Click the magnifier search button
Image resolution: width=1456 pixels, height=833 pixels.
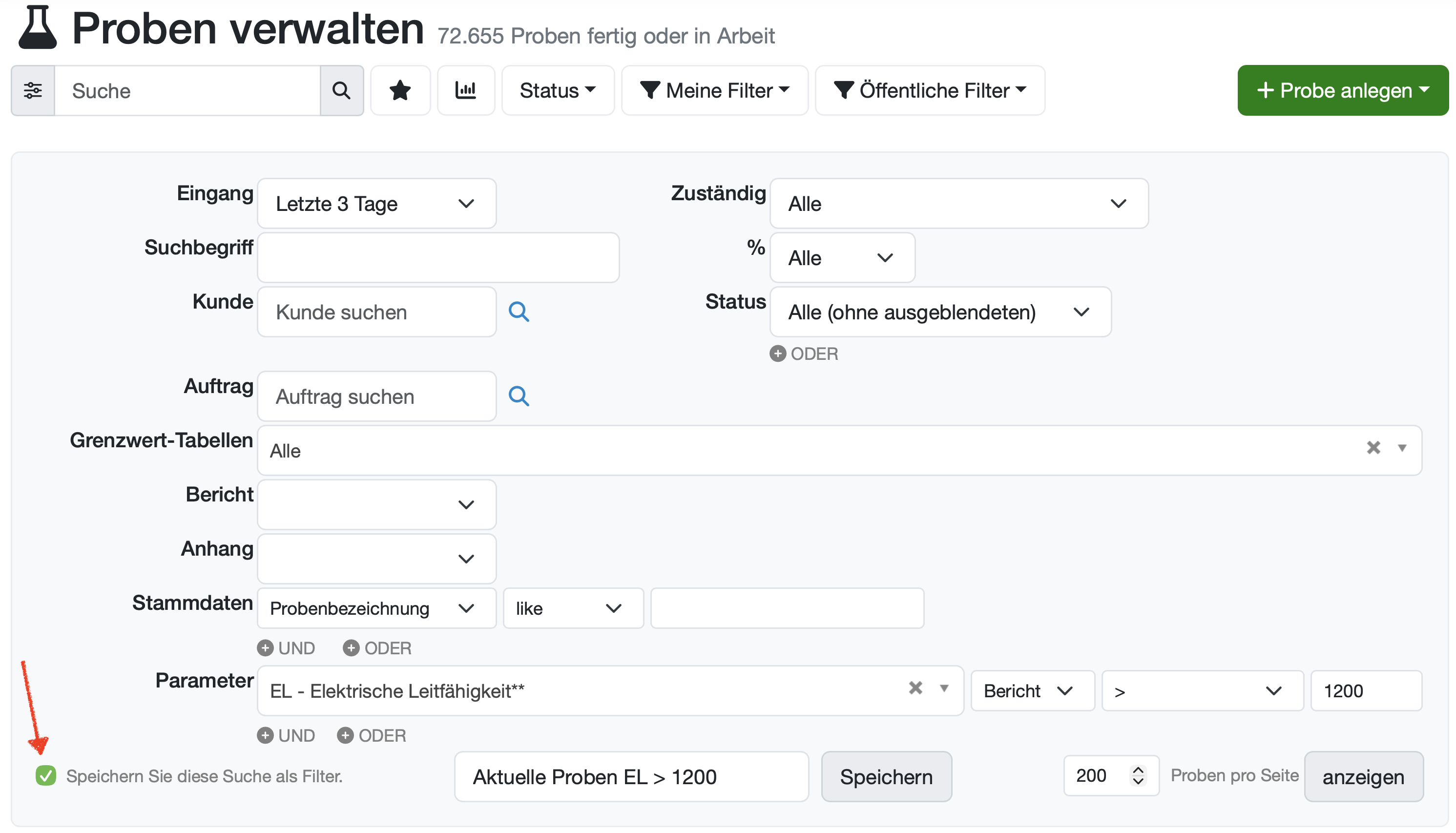point(342,90)
